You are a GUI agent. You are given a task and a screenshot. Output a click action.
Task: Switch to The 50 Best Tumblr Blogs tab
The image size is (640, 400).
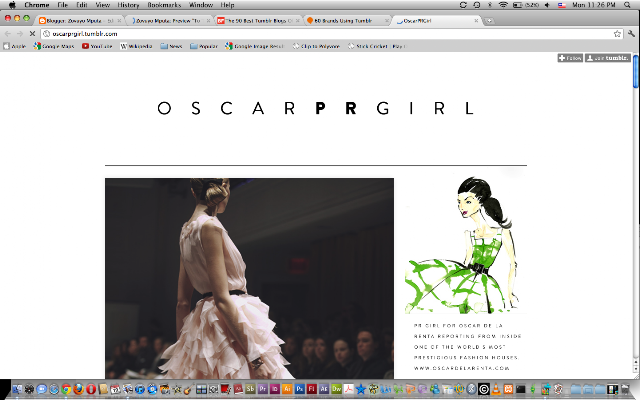point(258,21)
